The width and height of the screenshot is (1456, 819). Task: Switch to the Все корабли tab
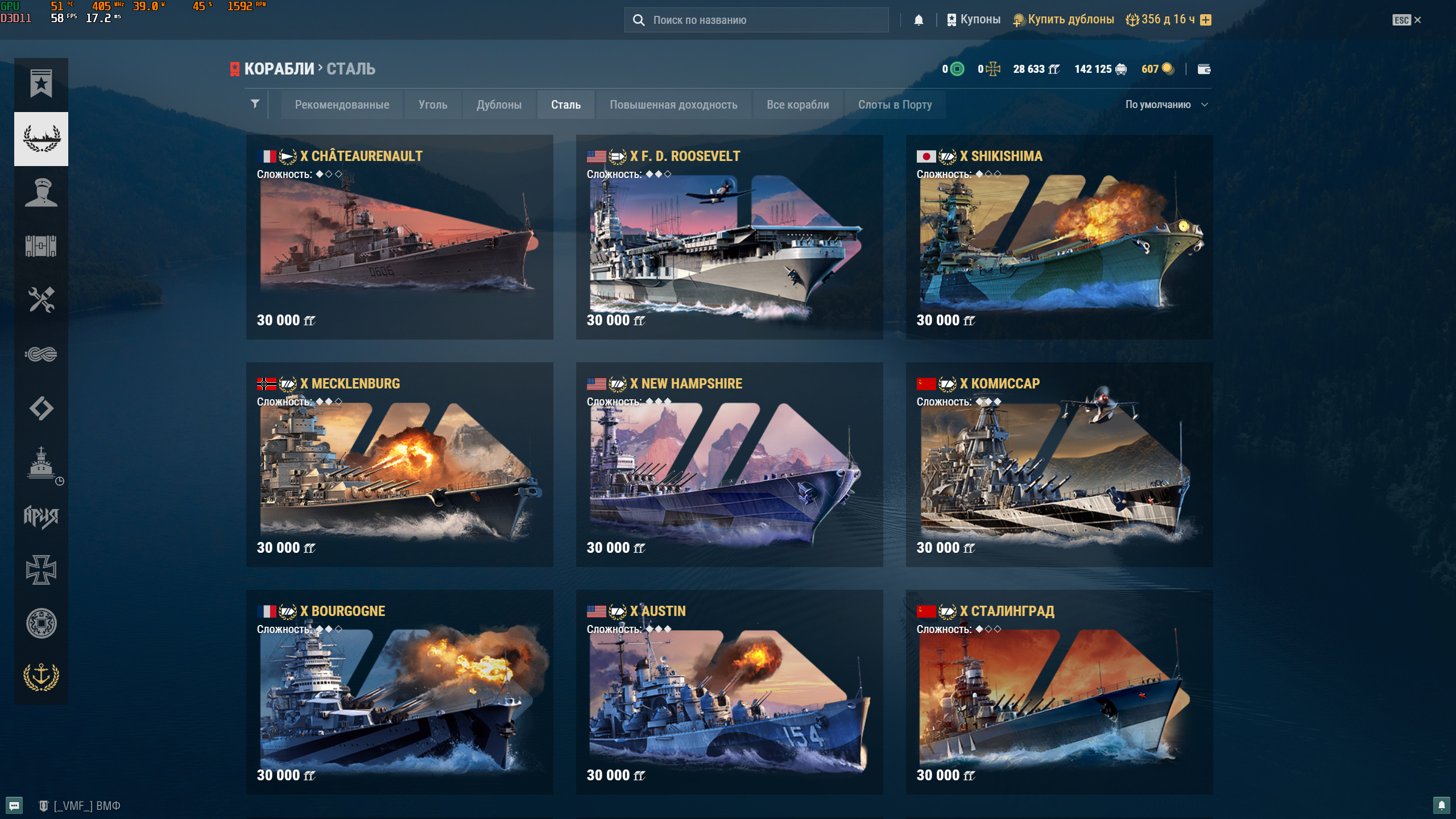click(797, 105)
